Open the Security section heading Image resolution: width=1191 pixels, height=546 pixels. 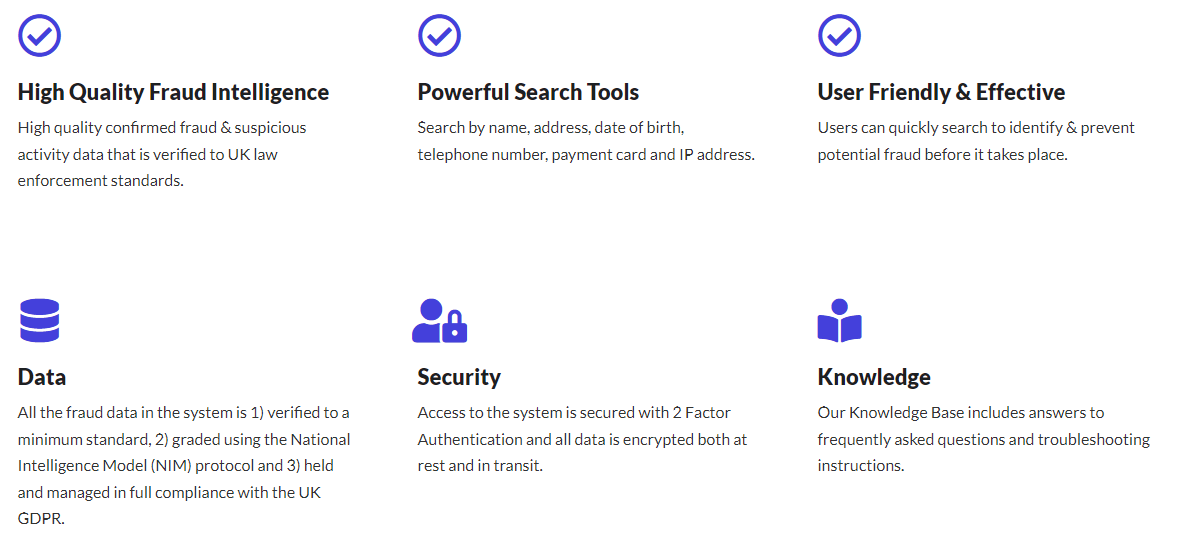click(x=459, y=377)
